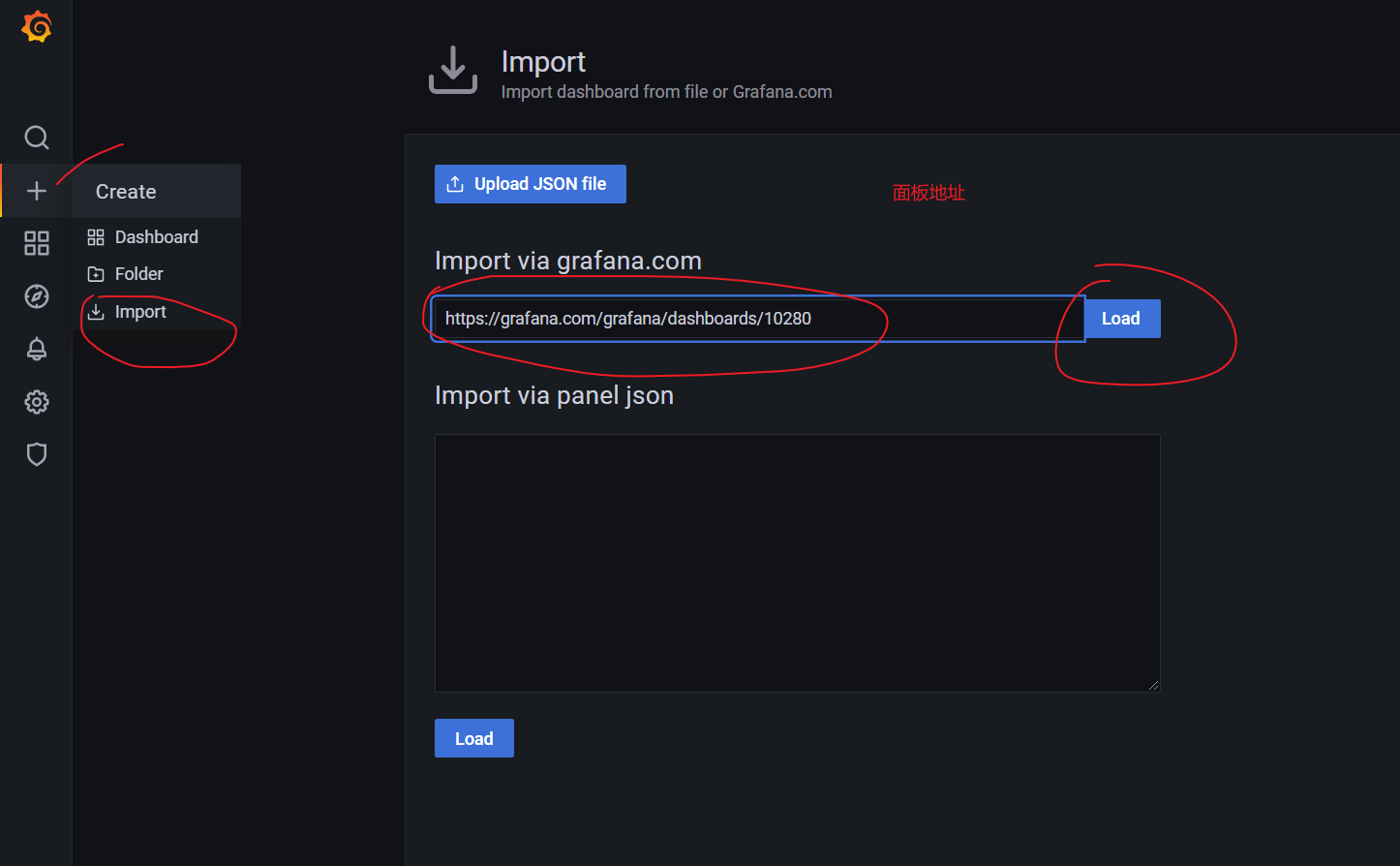
Task: Open the Dashboards panel icon
Action: click(36, 244)
